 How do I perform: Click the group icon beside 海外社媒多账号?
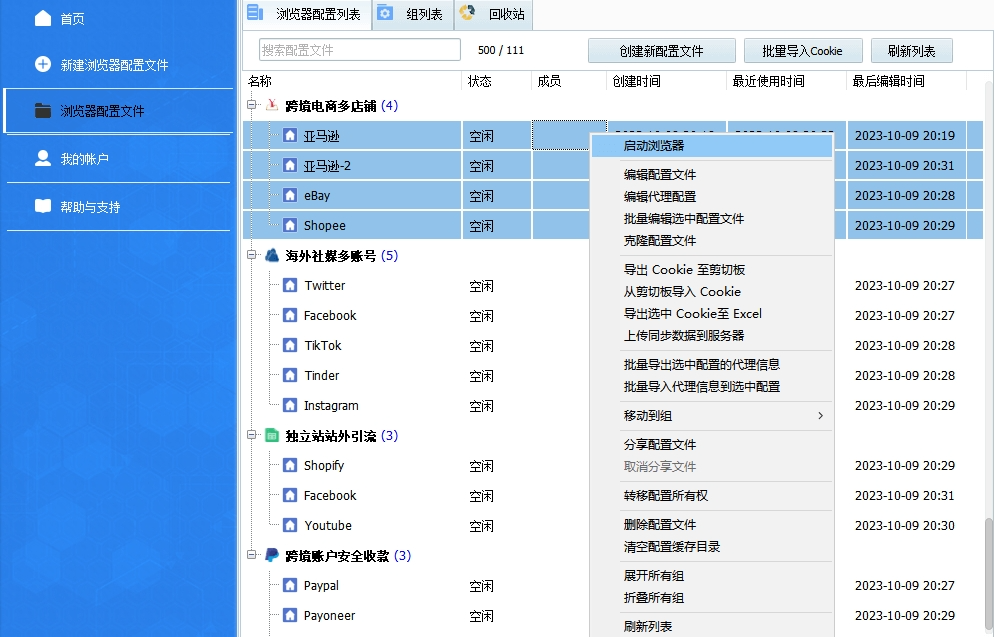coord(271,254)
